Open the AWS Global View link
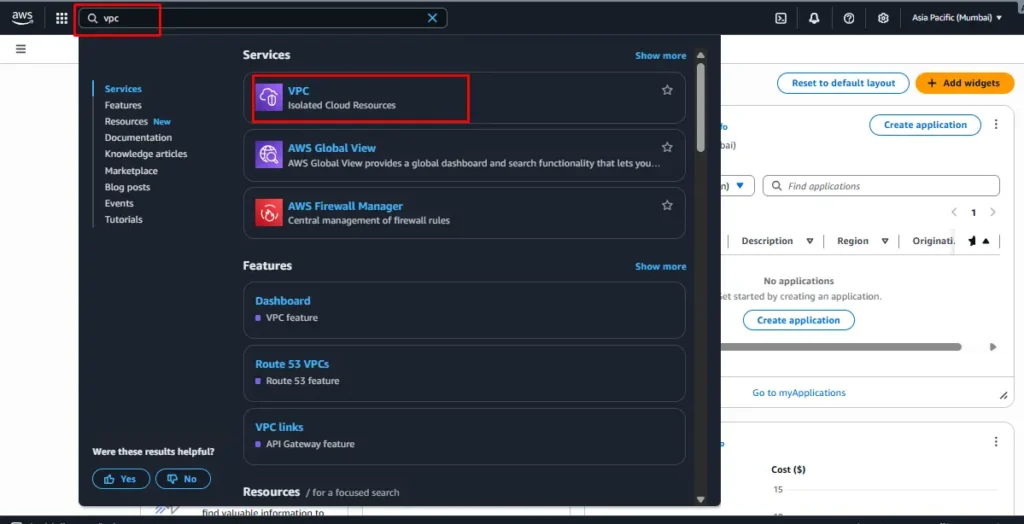The image size is (1024, 524). coord(332,148)
